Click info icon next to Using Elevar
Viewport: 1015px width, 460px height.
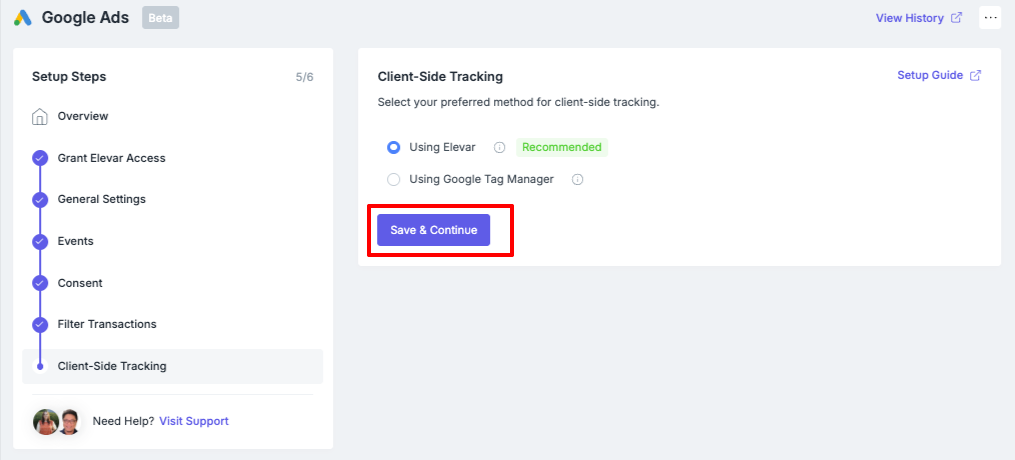499,148
